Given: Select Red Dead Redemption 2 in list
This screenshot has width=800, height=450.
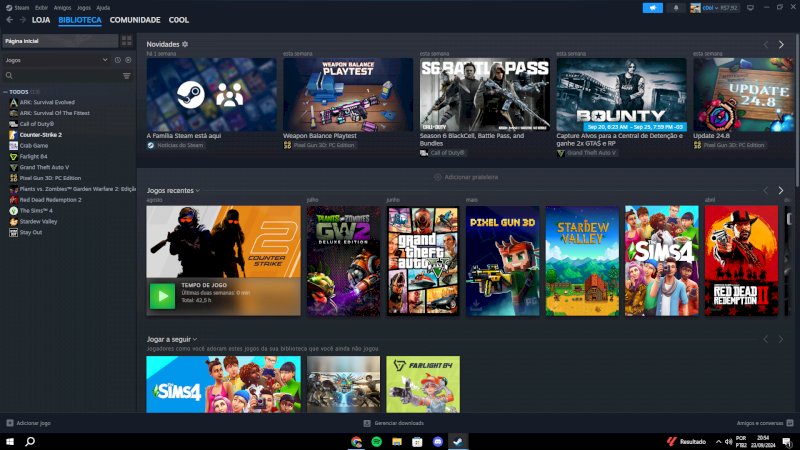Looking at the screenshot, I should (51, 200).
